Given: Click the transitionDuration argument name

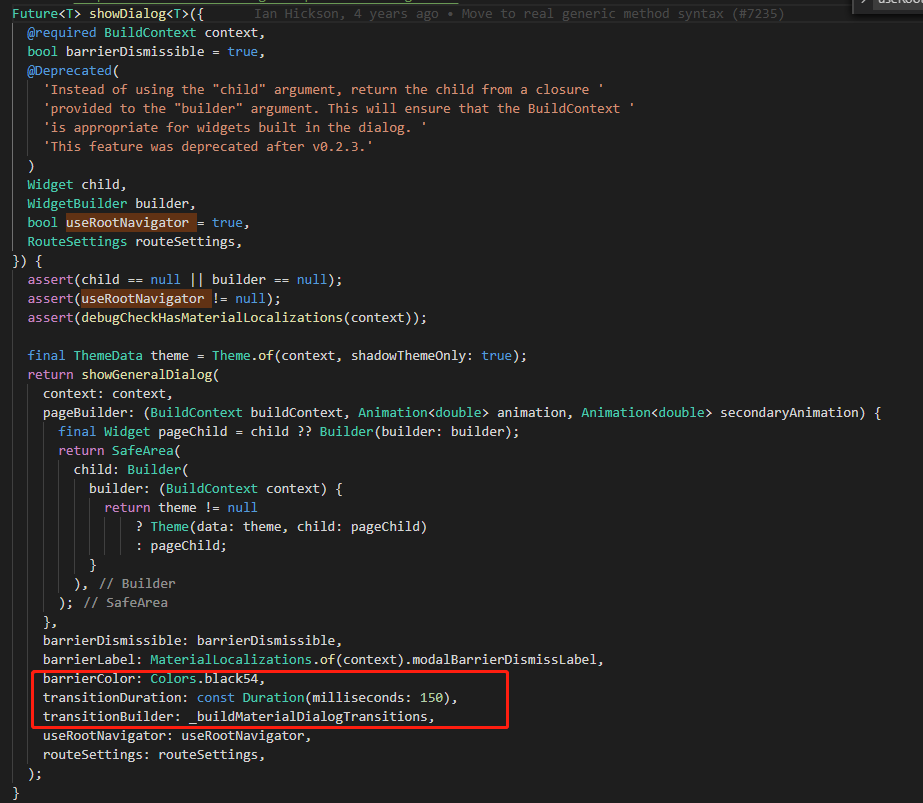Looking at the screenshot, I should click(111, 698).
